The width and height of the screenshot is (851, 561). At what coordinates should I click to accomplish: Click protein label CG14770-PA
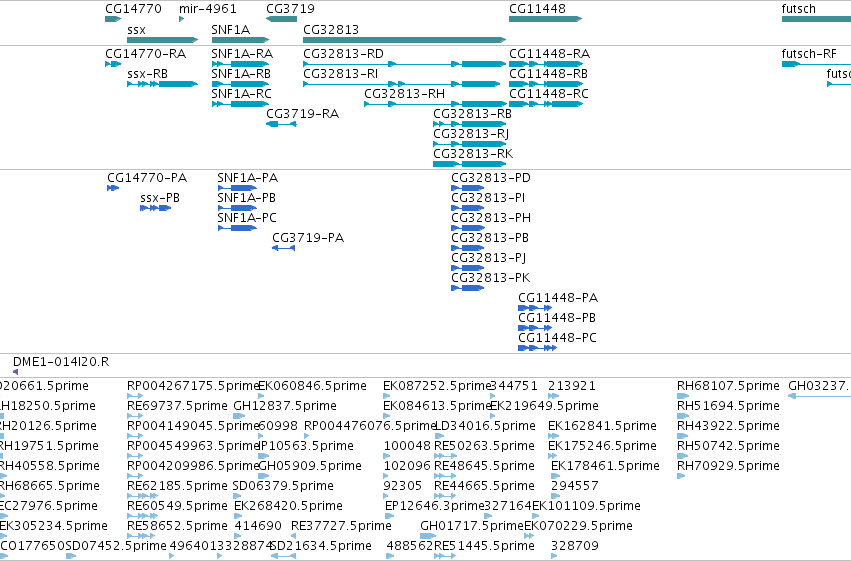point(147,178)
